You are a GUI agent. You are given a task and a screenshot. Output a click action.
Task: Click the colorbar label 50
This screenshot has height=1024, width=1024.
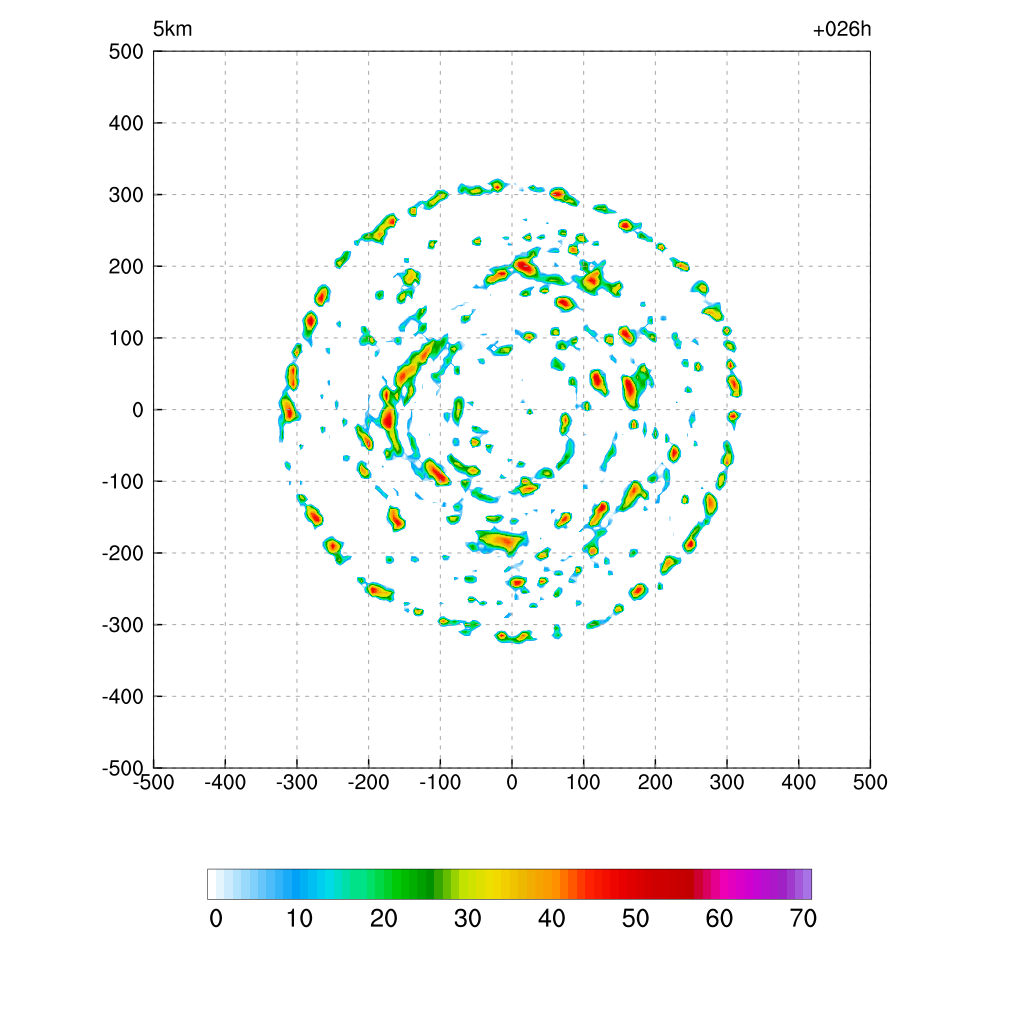pyautogui.click(x=635, y=919)
